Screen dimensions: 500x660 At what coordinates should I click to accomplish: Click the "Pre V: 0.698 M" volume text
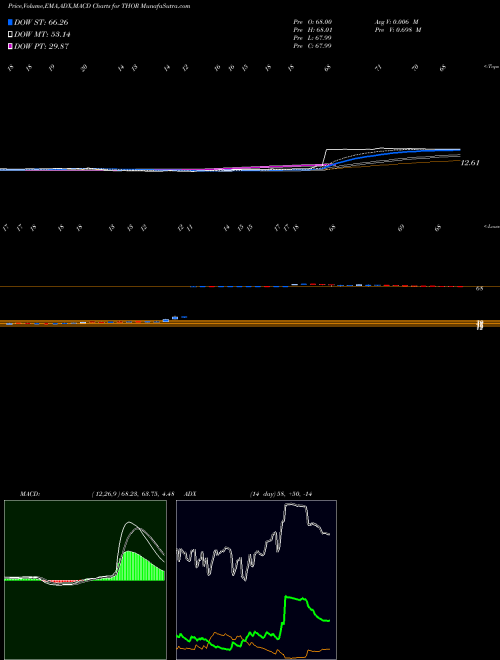point(397,30)
